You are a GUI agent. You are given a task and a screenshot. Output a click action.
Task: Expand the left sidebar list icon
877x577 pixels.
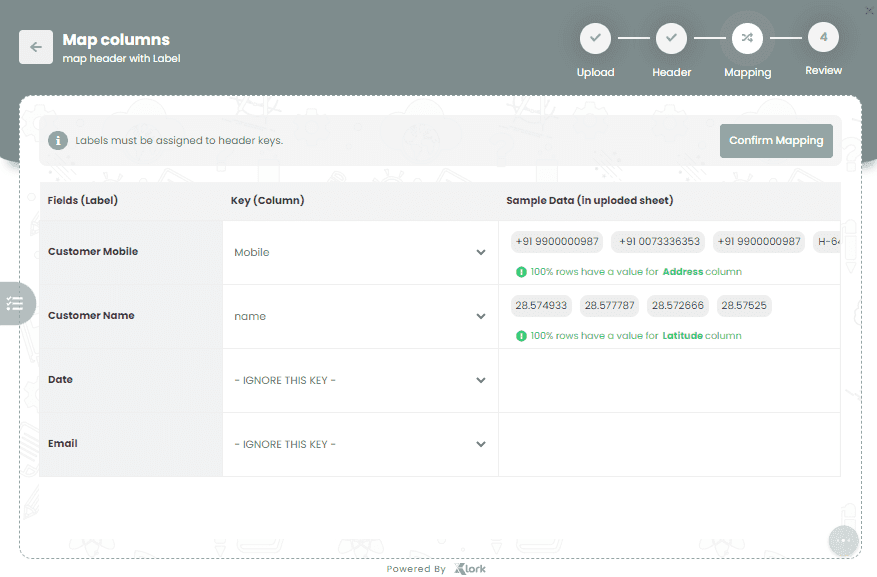tap(14, 303)
